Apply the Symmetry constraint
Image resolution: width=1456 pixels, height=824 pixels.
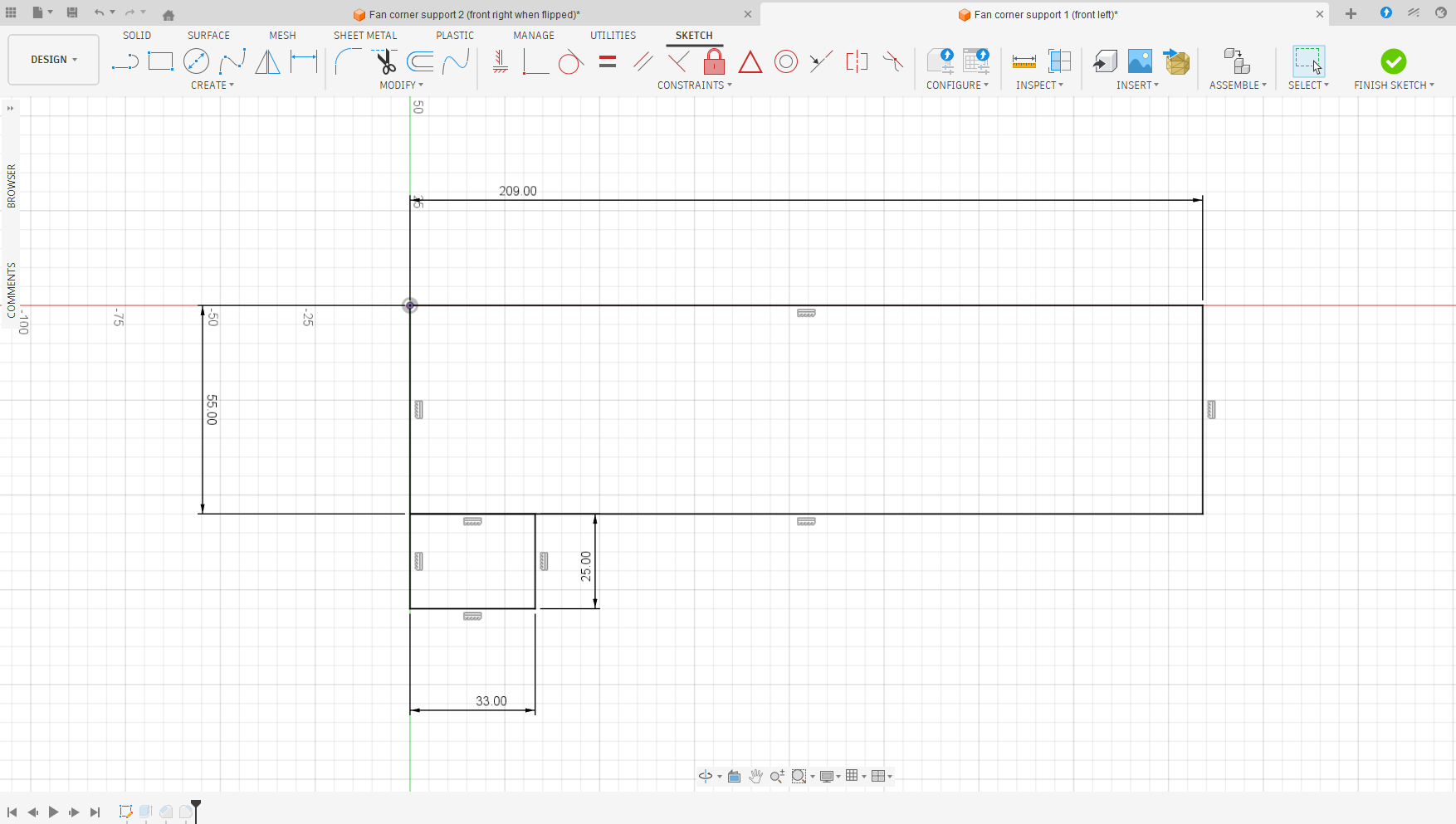click(857, 61)
